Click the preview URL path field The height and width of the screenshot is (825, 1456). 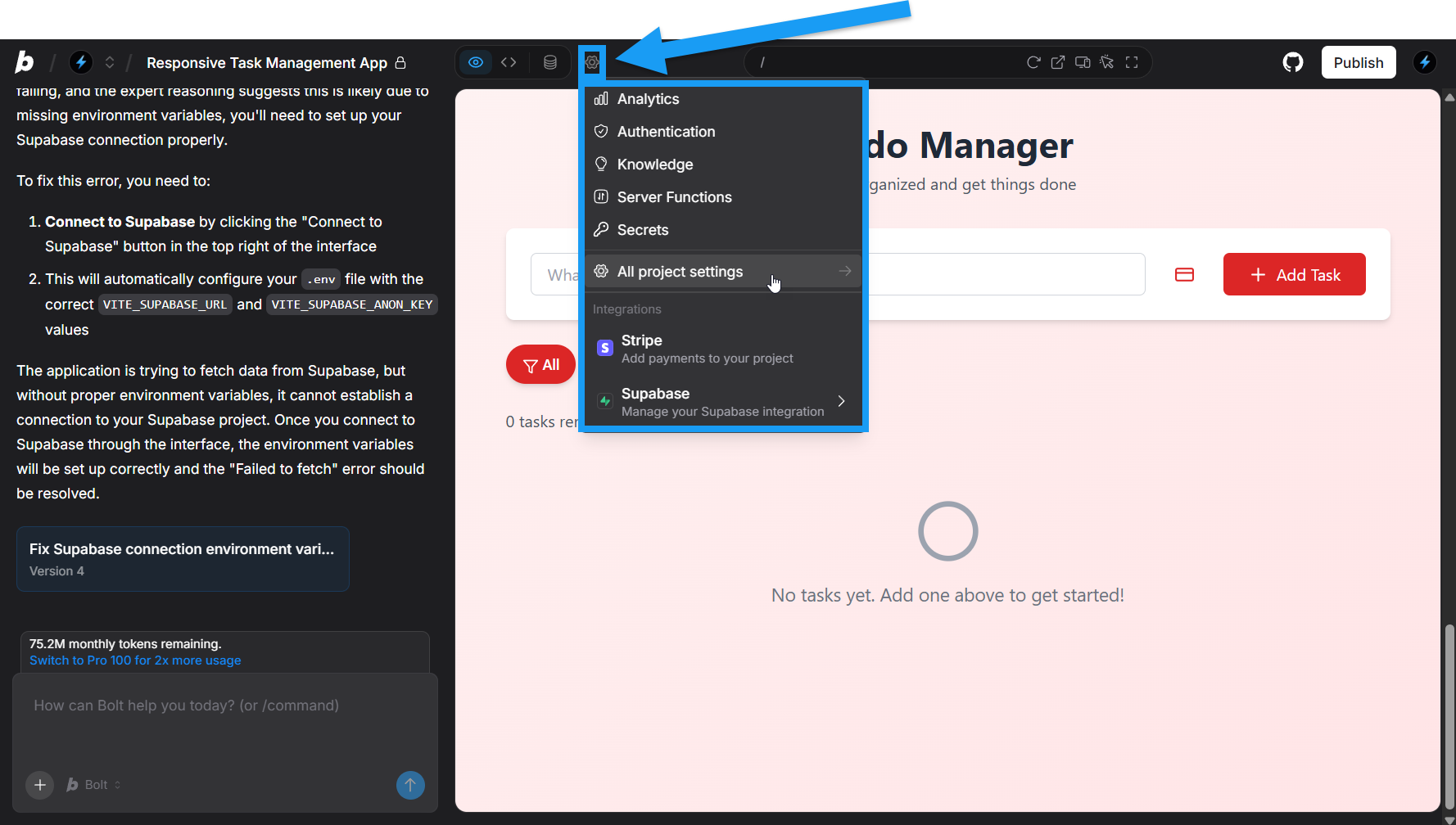(x=884, y=62)
